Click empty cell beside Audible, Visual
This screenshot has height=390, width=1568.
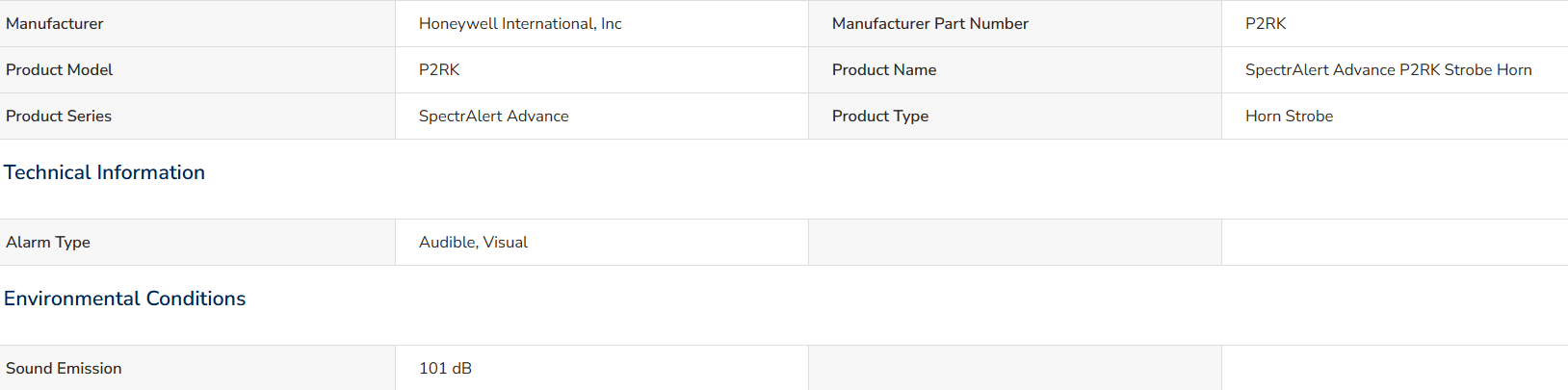(x=1015, y=242)
